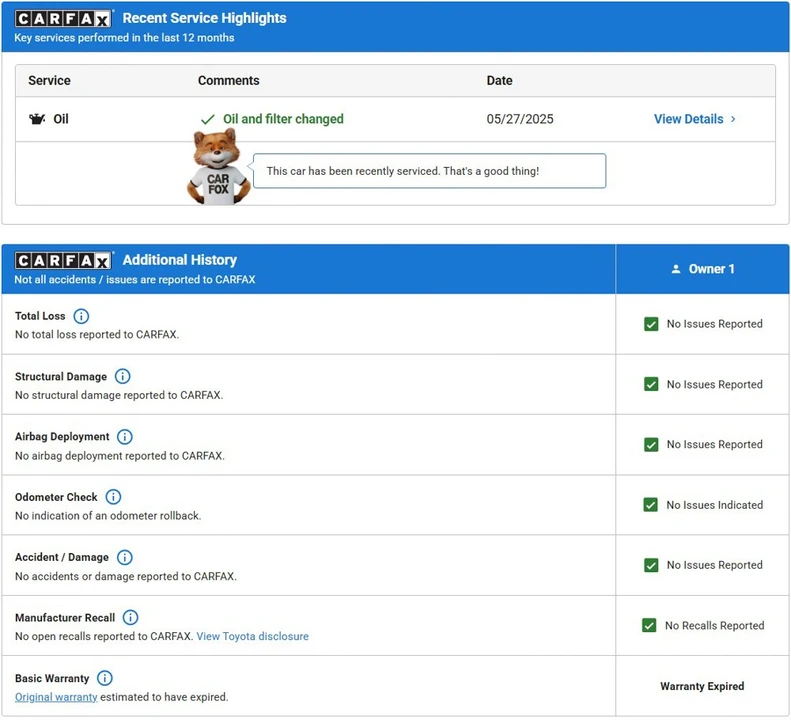
Task: Click 'No total loss reported to CARFAX' text
Action: pos(97,335)
